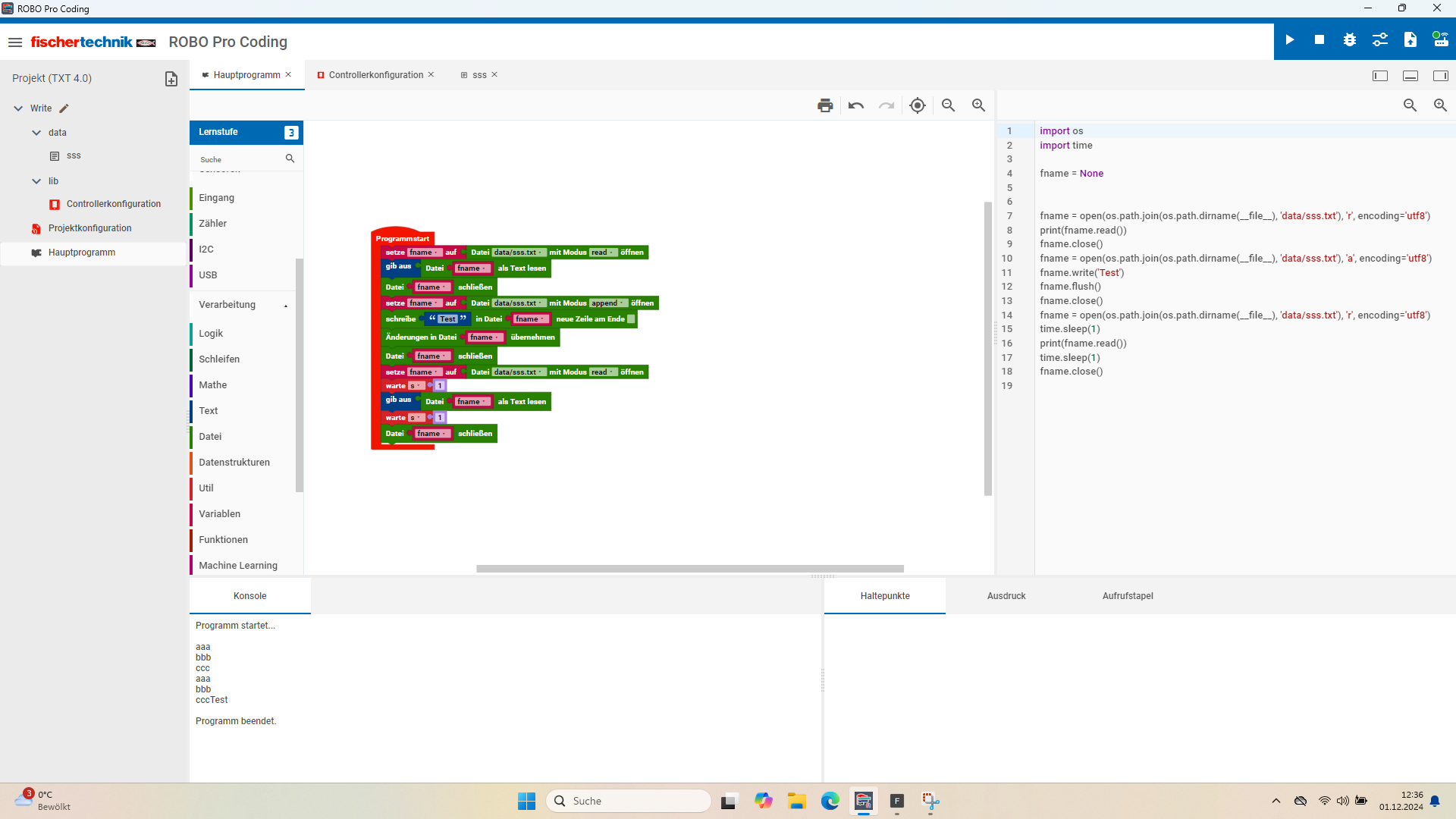Collapse the data folder
Screen dimensions: 1456x819
pyautogui.click(x=36, y=133)
